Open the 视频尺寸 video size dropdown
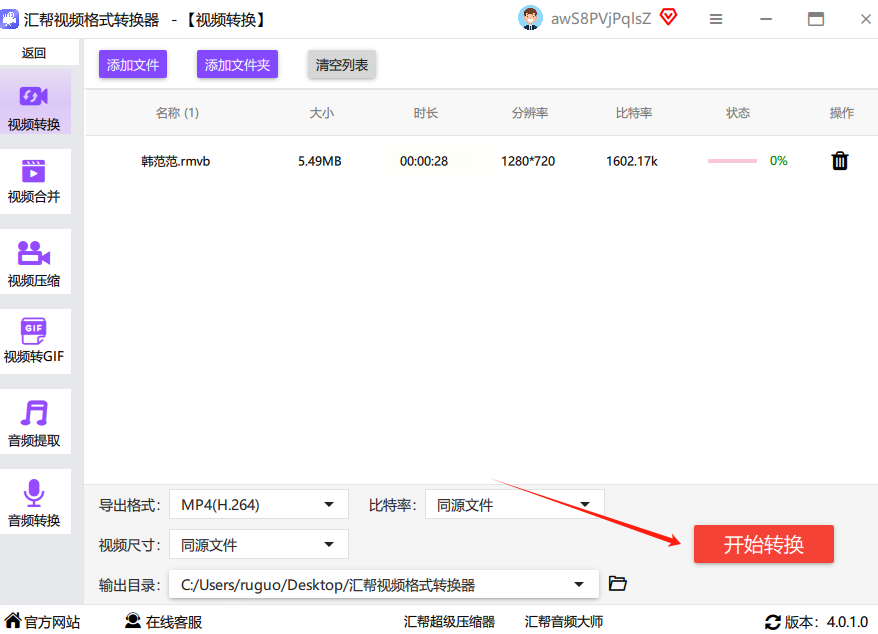This screenshot has width=878, height=634. (x=258, y=545)
